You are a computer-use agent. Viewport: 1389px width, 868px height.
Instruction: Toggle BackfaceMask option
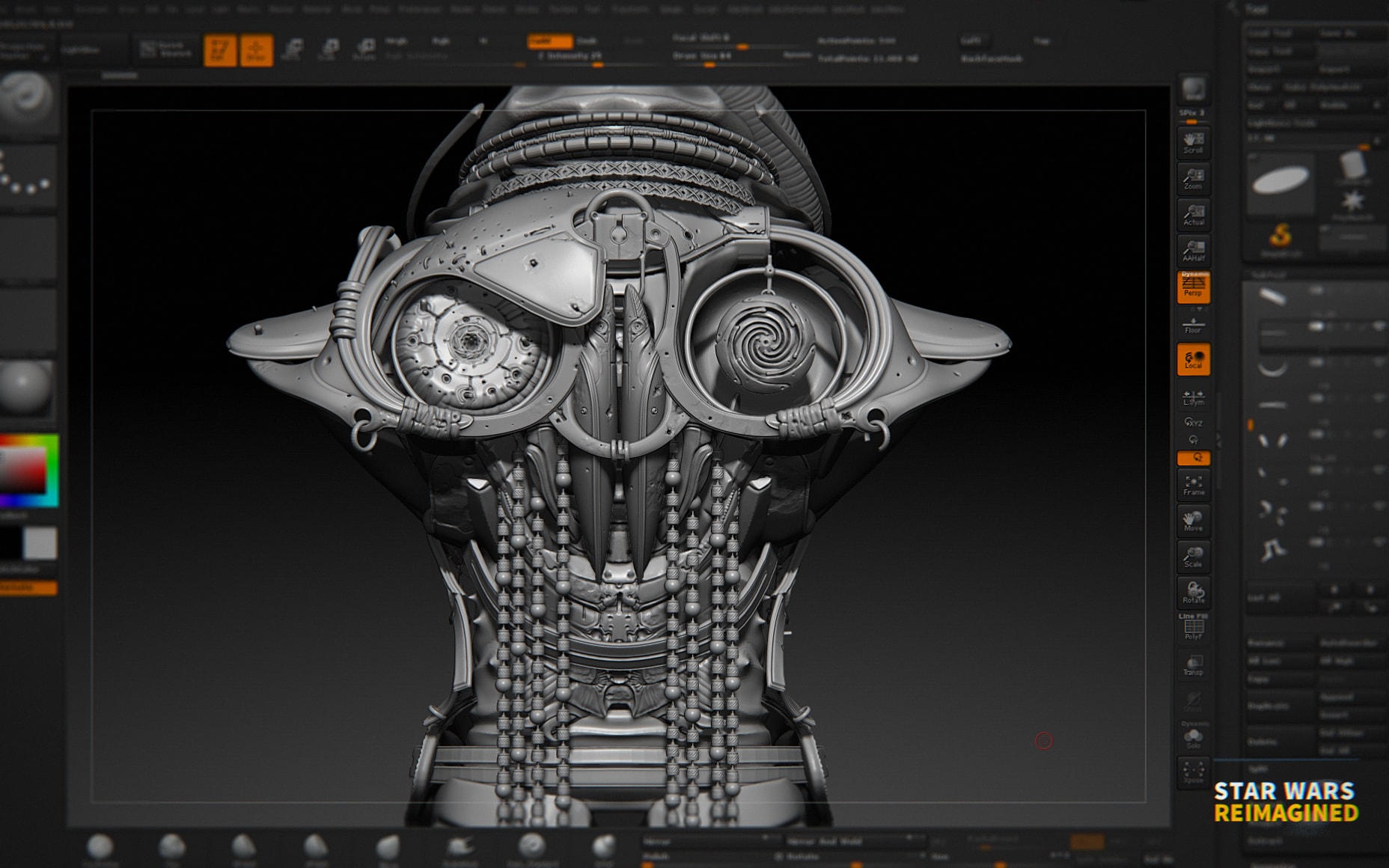click(x=992, y=58)
